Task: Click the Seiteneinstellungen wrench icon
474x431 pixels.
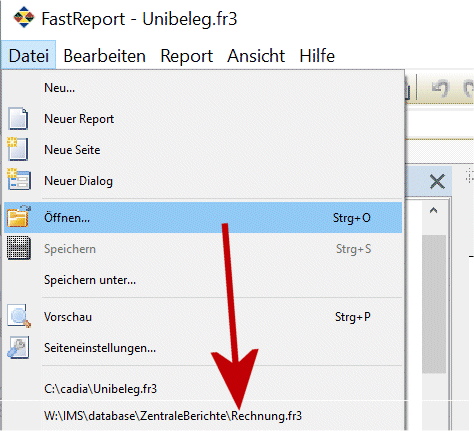Action: (x=18, y=347)
